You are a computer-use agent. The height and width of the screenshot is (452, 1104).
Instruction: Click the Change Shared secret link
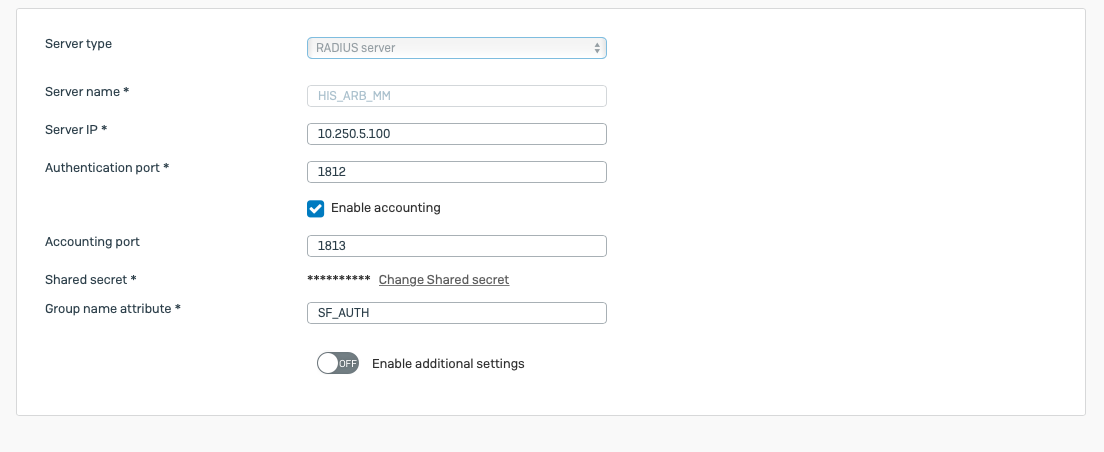tap(443, 280)
